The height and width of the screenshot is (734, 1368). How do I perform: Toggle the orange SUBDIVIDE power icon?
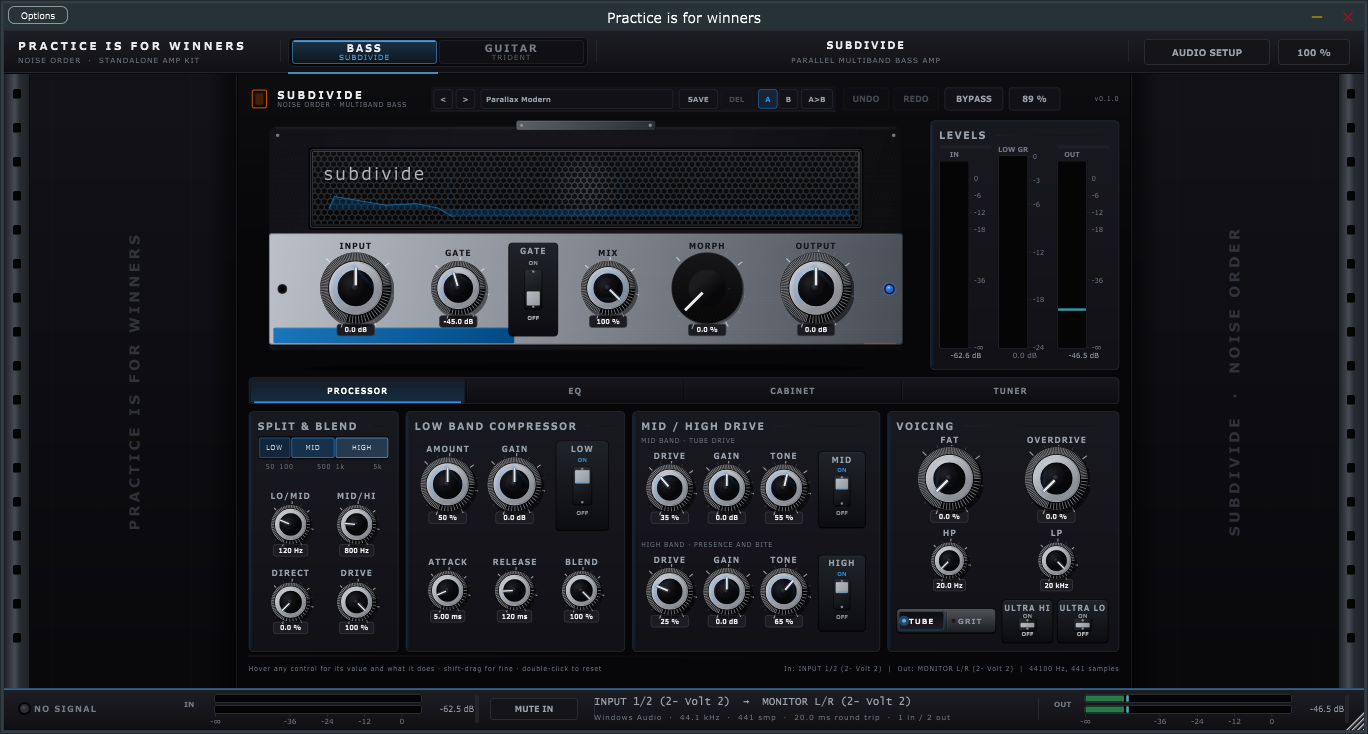click(259, 99)
